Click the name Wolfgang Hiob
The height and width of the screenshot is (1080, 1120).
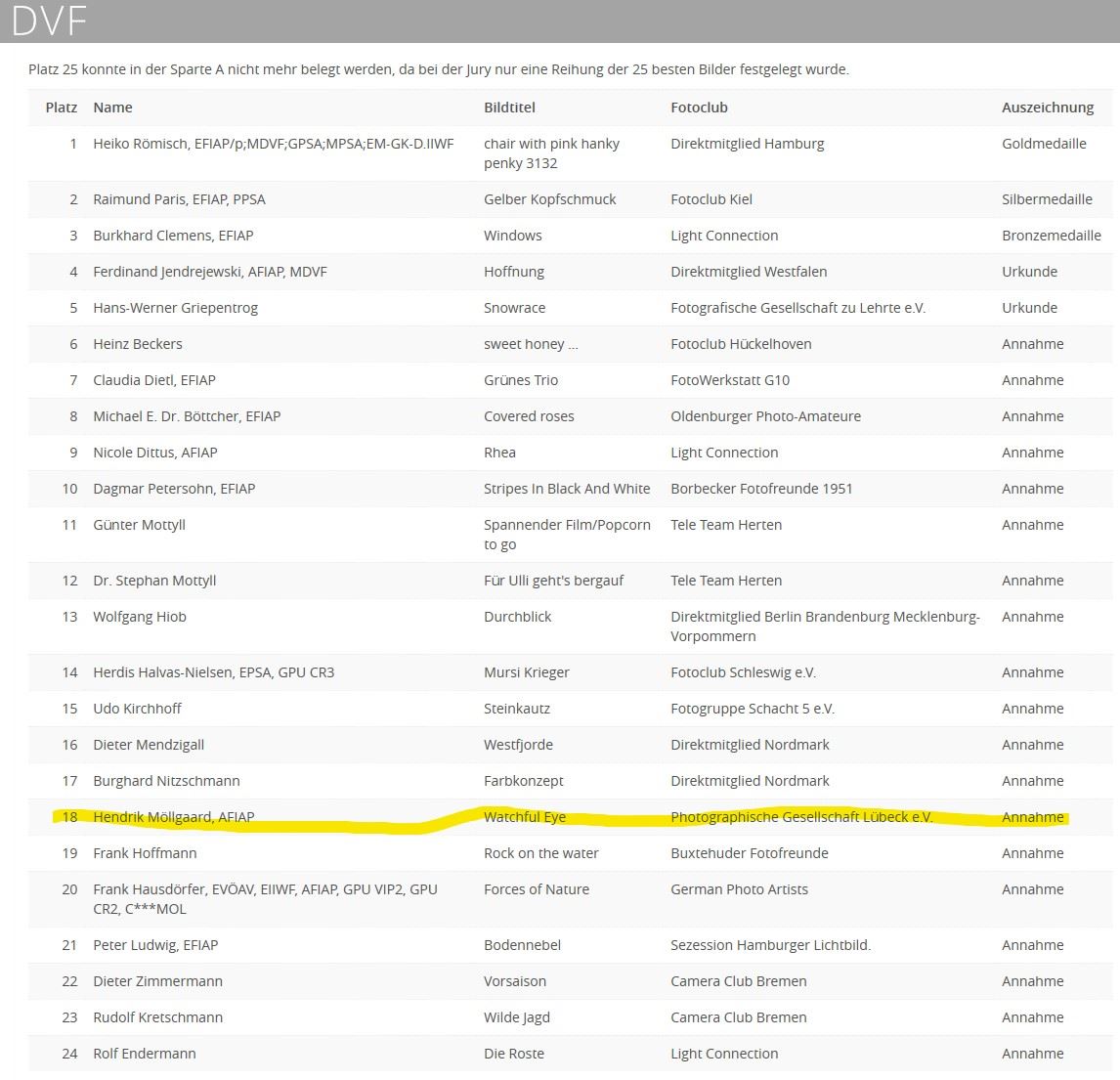(x=140, y=617)
